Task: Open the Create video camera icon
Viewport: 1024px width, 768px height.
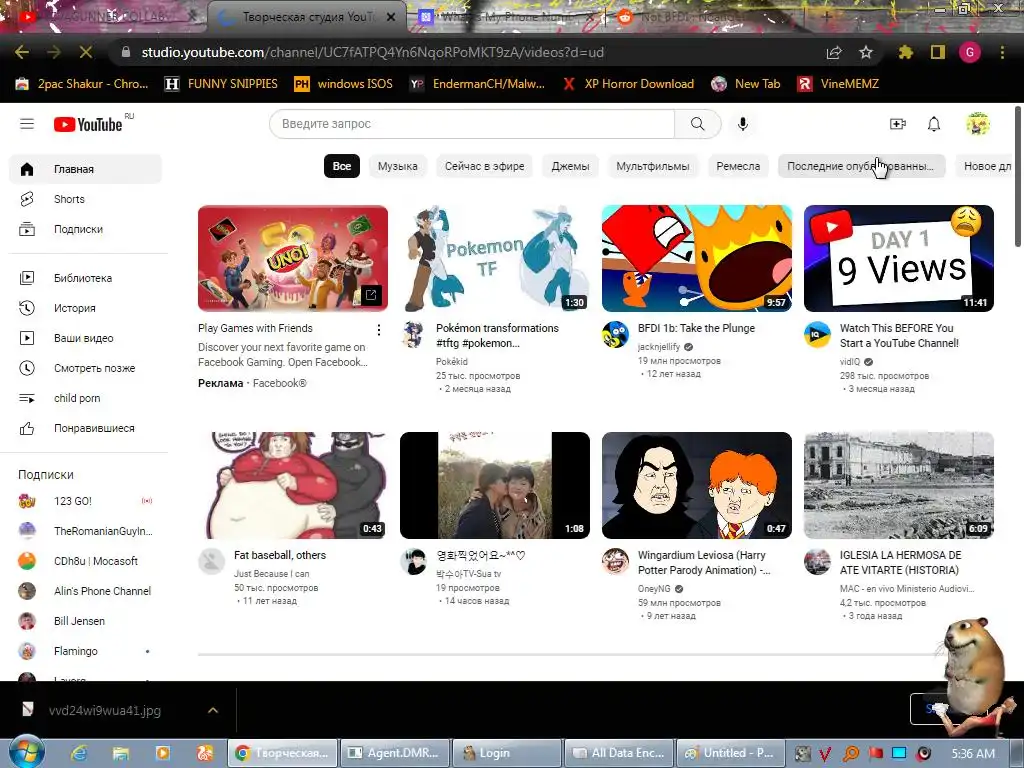Action: point(898,123)
